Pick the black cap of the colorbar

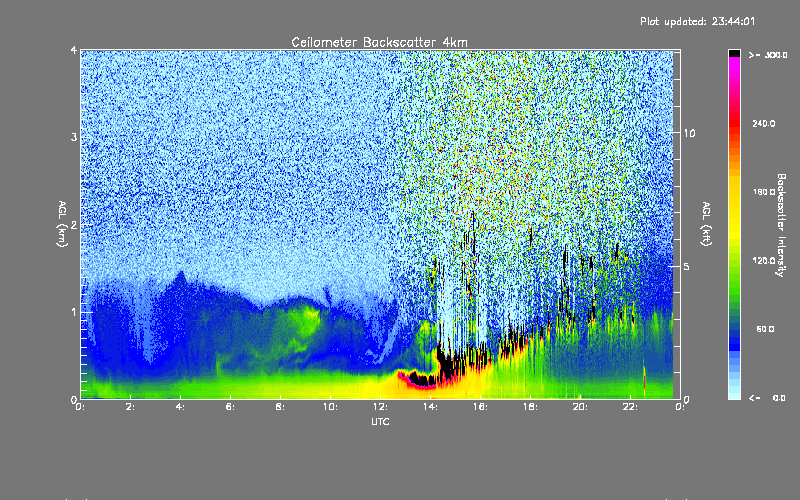pyautogui.click(x=734, y=53)
